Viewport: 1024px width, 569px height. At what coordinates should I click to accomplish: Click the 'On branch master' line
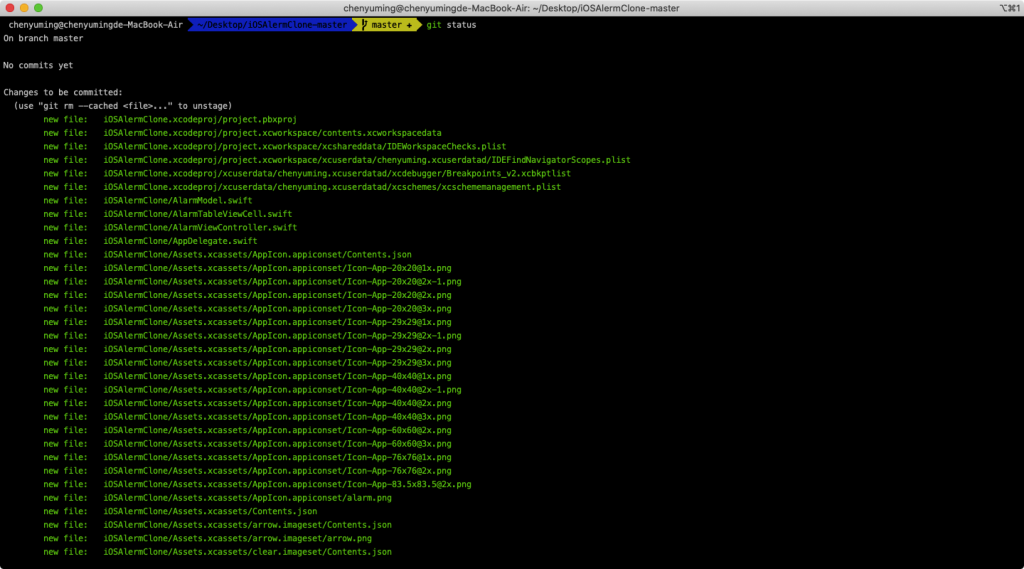pyautogui.click(x=43, y=39)
